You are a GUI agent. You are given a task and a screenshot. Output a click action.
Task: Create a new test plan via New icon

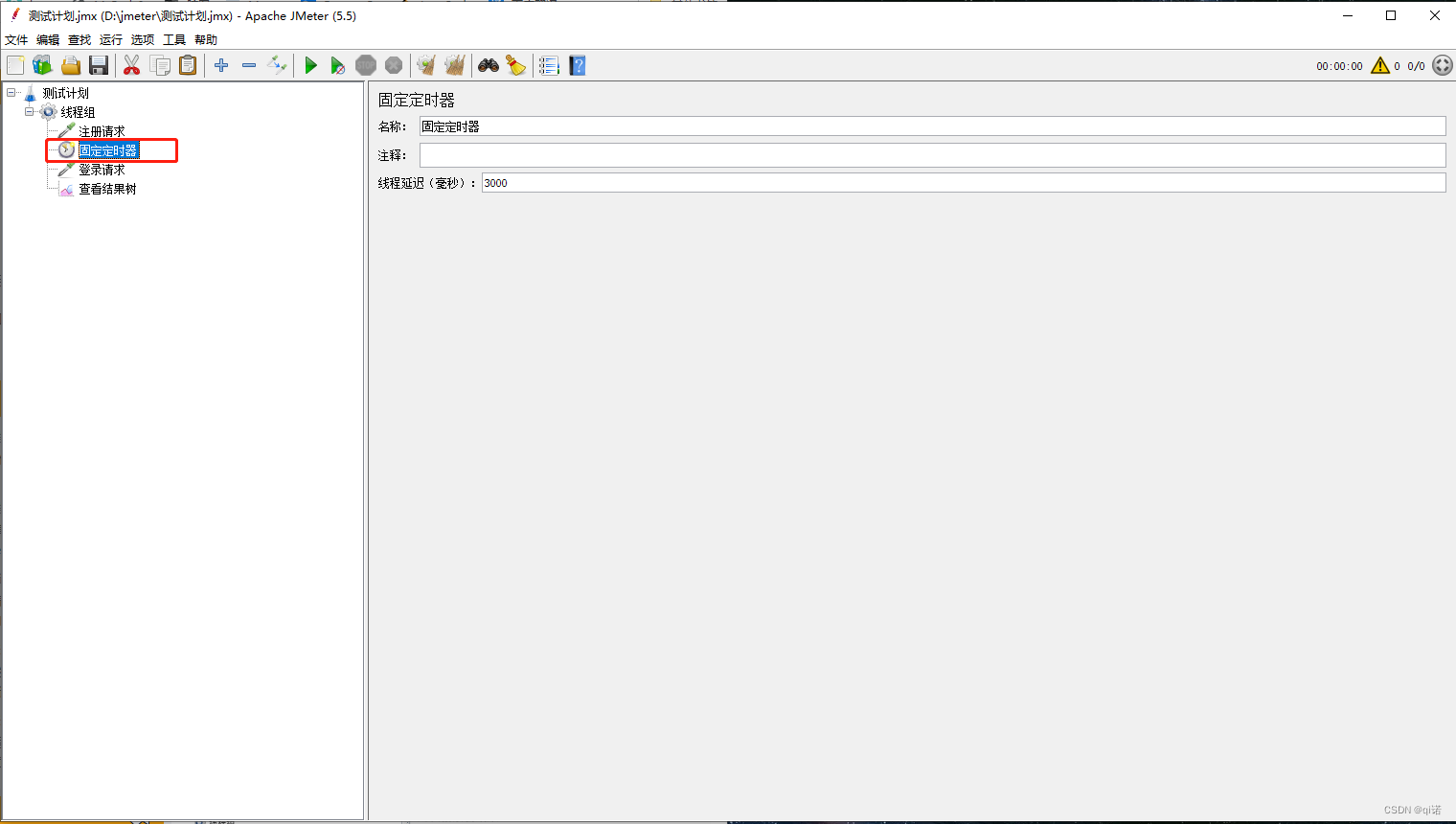pos(15,65)
